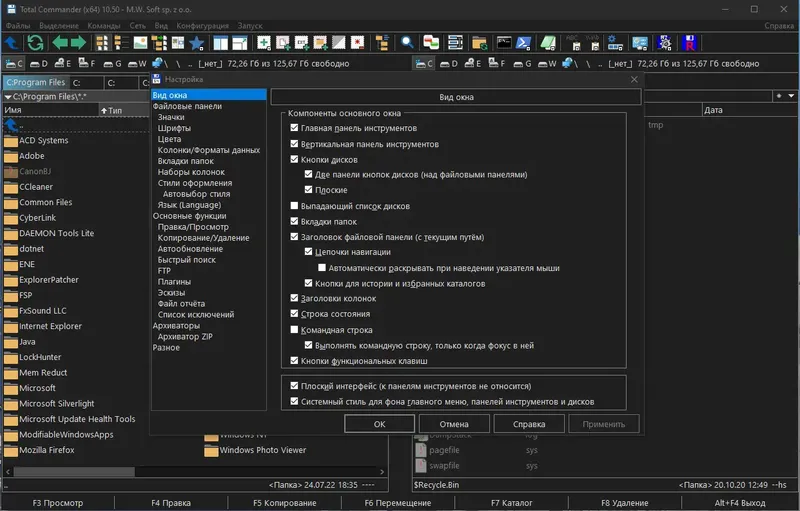Enable Командная строка checkbox
800x511 pixels.
[294, 329]
